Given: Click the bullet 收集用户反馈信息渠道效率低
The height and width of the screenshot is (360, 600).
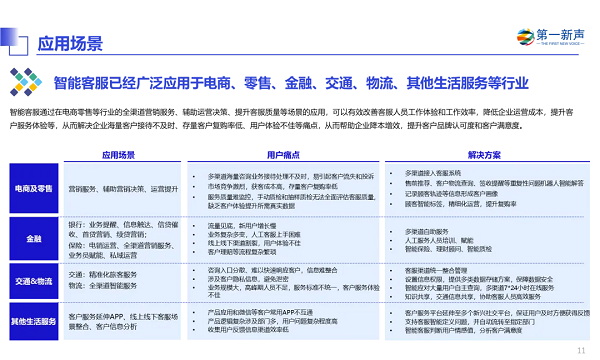Looking at the screenshot, I should point(248,329).
